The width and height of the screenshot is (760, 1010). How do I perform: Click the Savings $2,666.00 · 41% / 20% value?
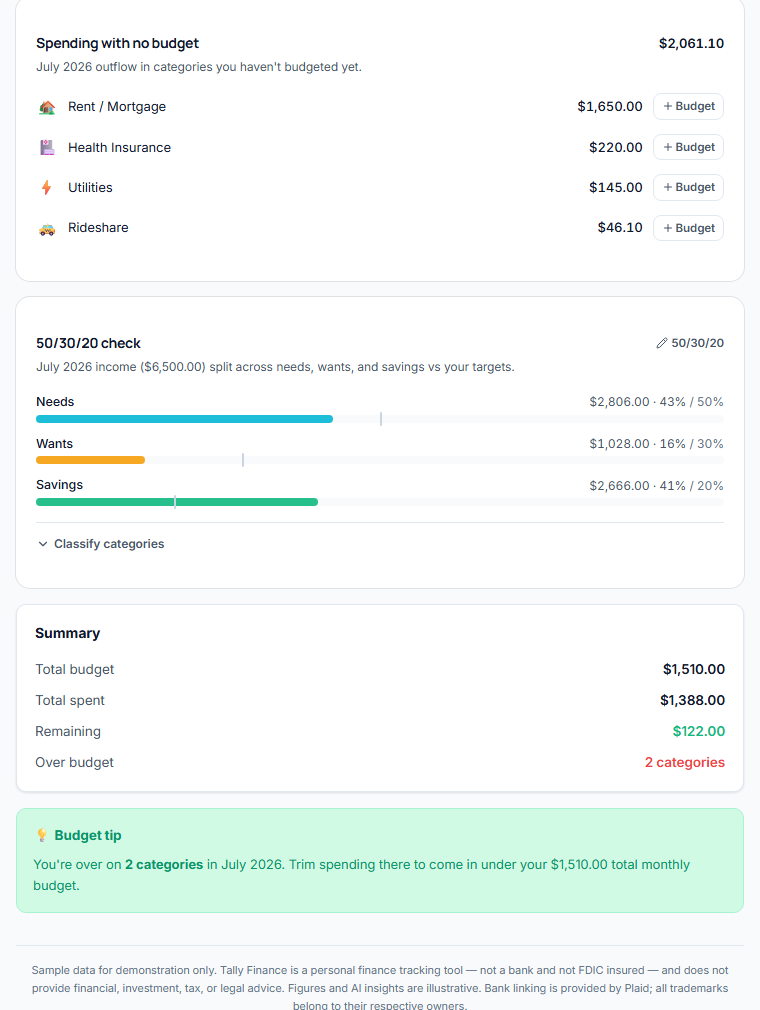pyautogui.click(x=656, y=486)
